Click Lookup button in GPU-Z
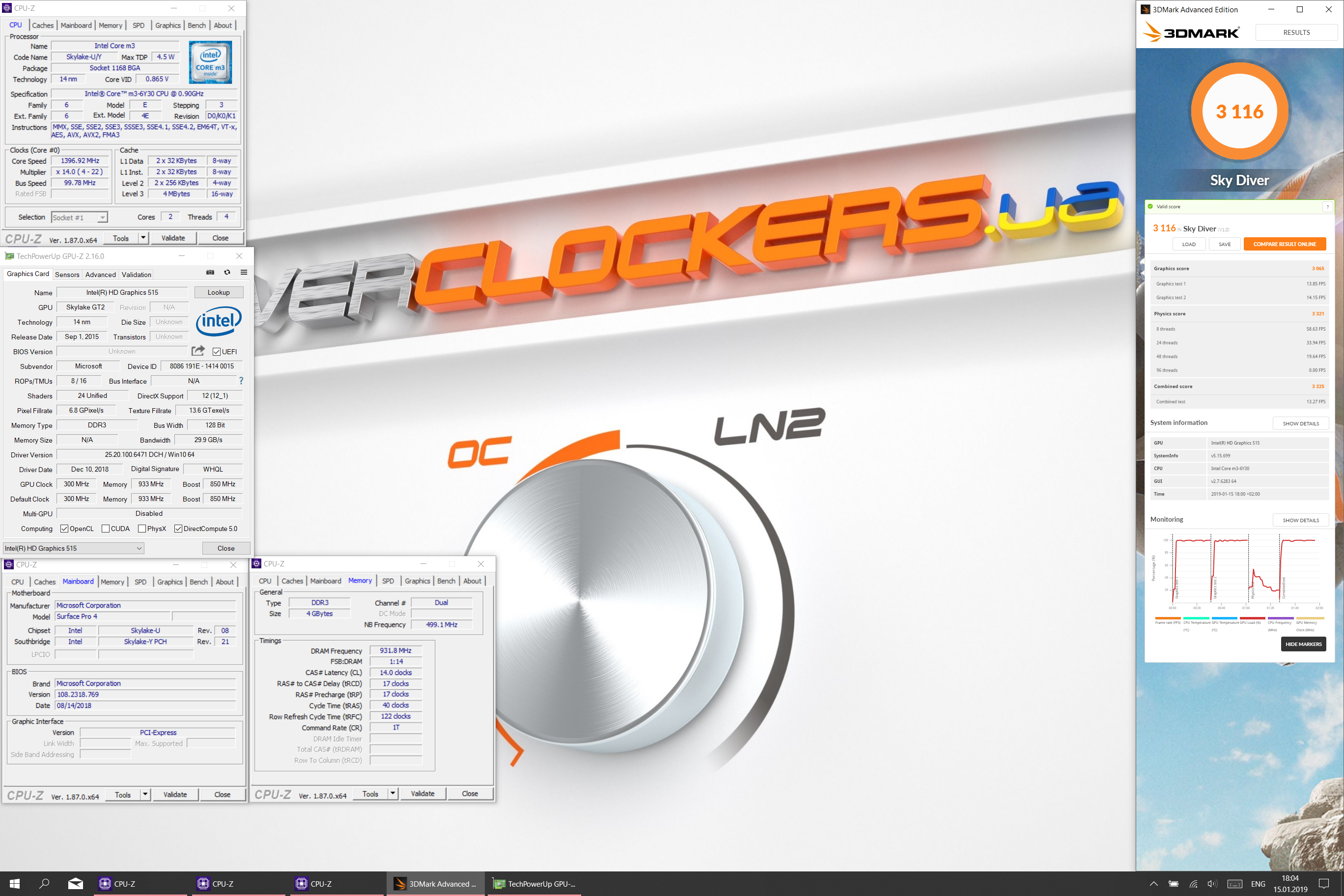This screenshot has width=1344, height=896. click(219, 292)
